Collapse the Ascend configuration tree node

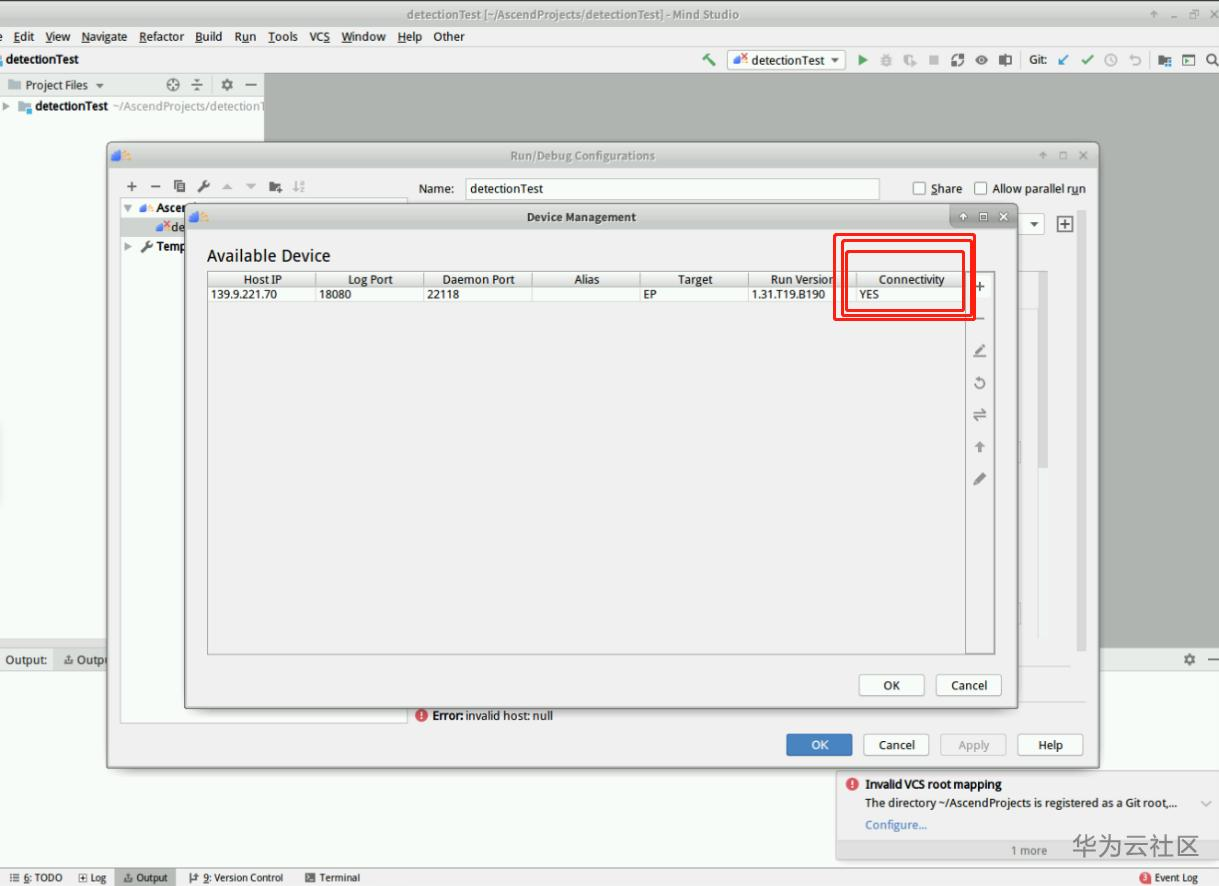click(128, 208)
